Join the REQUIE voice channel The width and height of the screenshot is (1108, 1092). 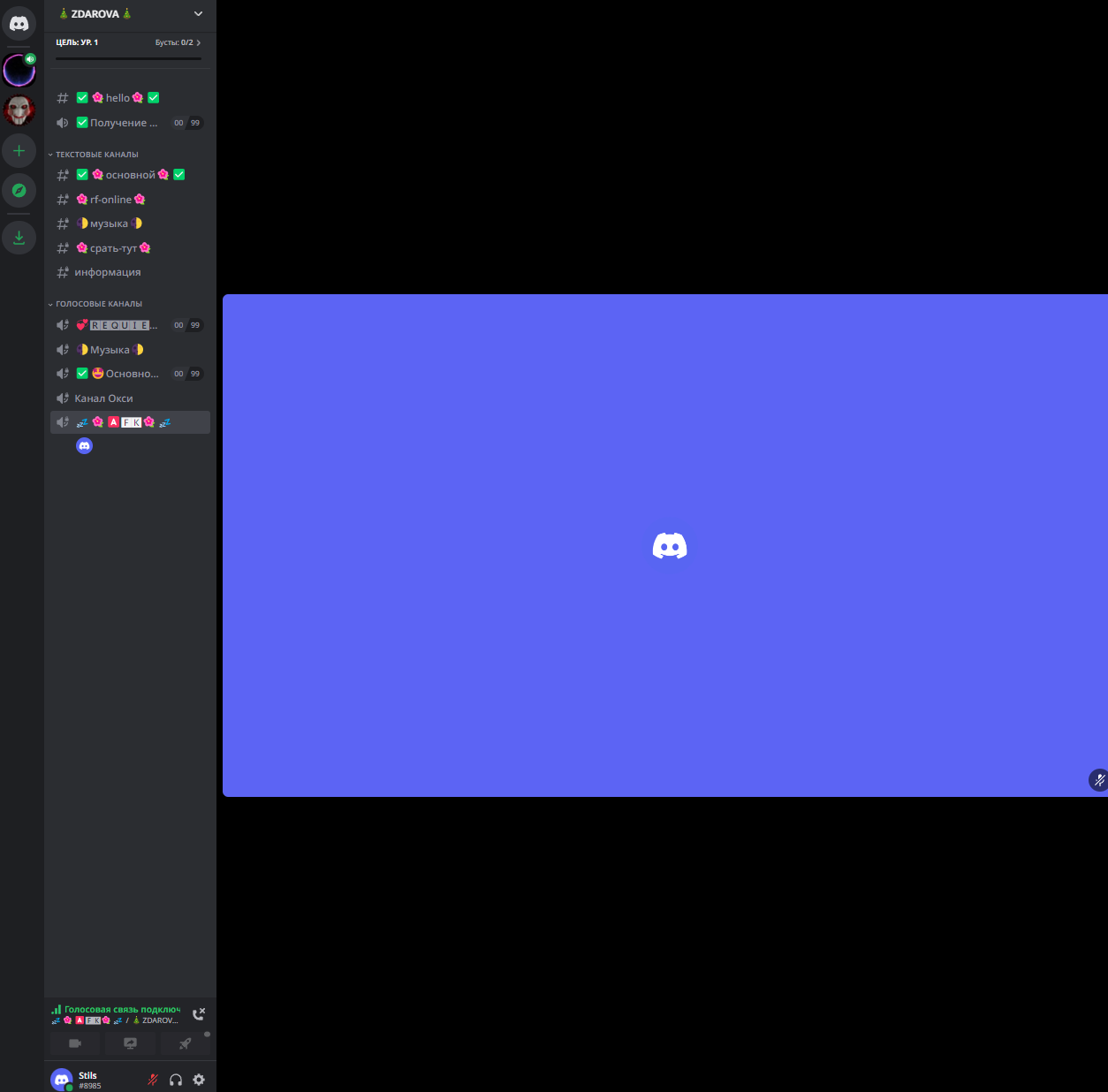[x=130, y=325]
